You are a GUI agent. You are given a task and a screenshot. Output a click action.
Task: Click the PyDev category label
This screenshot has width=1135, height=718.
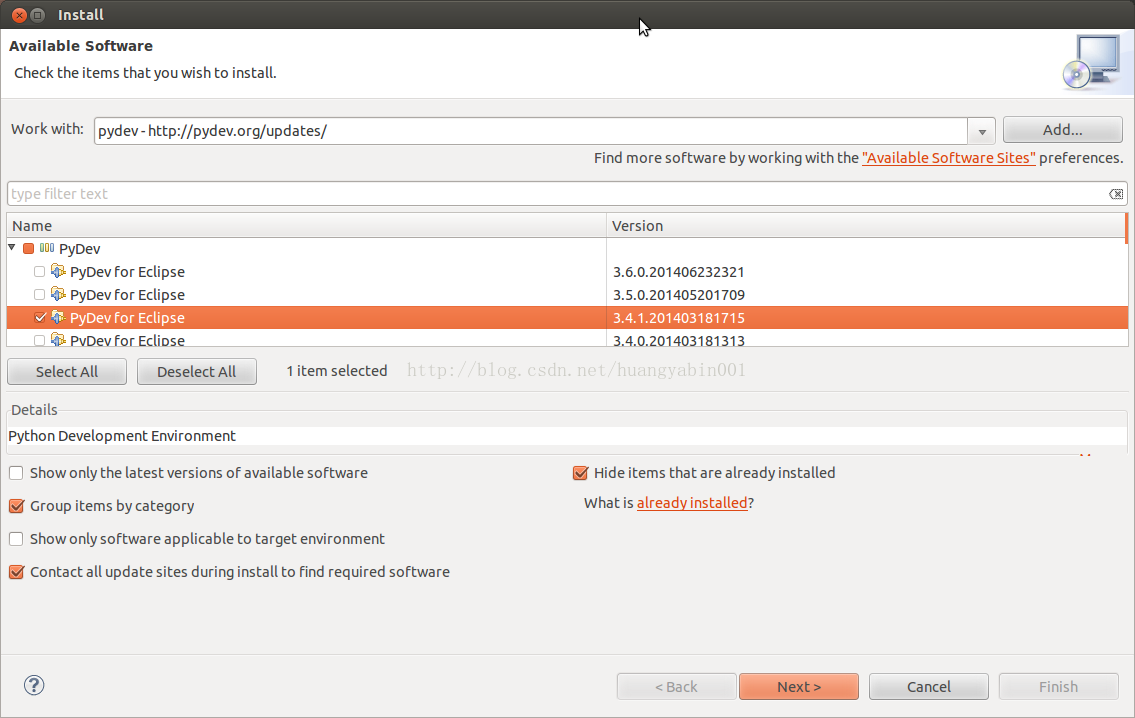80,249
